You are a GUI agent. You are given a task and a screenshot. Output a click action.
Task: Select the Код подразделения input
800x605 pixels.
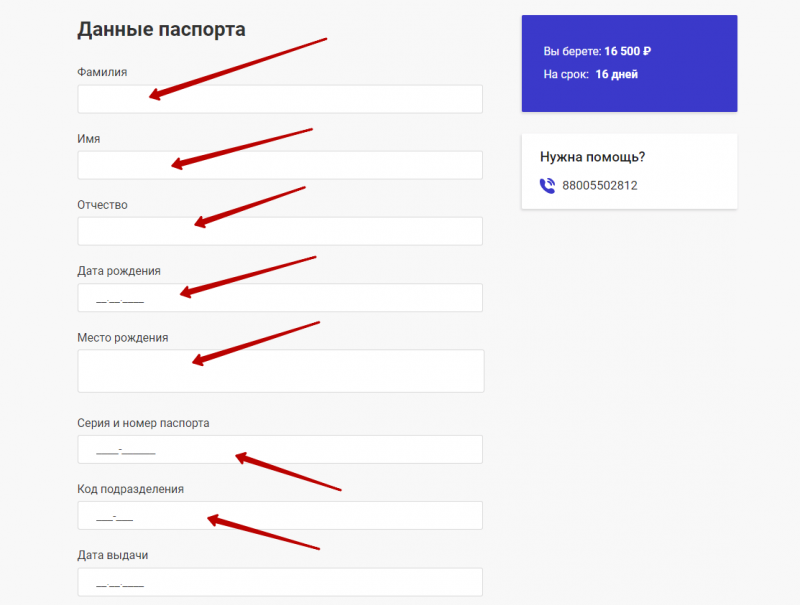coord(280,515)
